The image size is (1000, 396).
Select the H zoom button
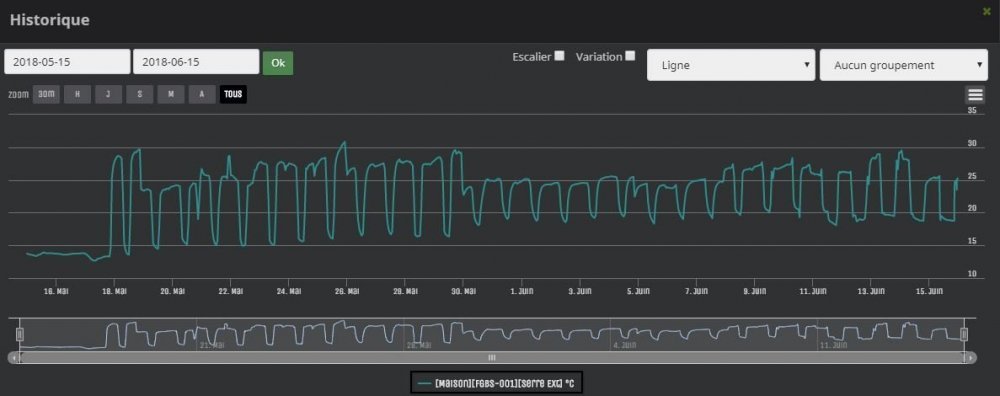pyautogui.click(x=77, y=94)
